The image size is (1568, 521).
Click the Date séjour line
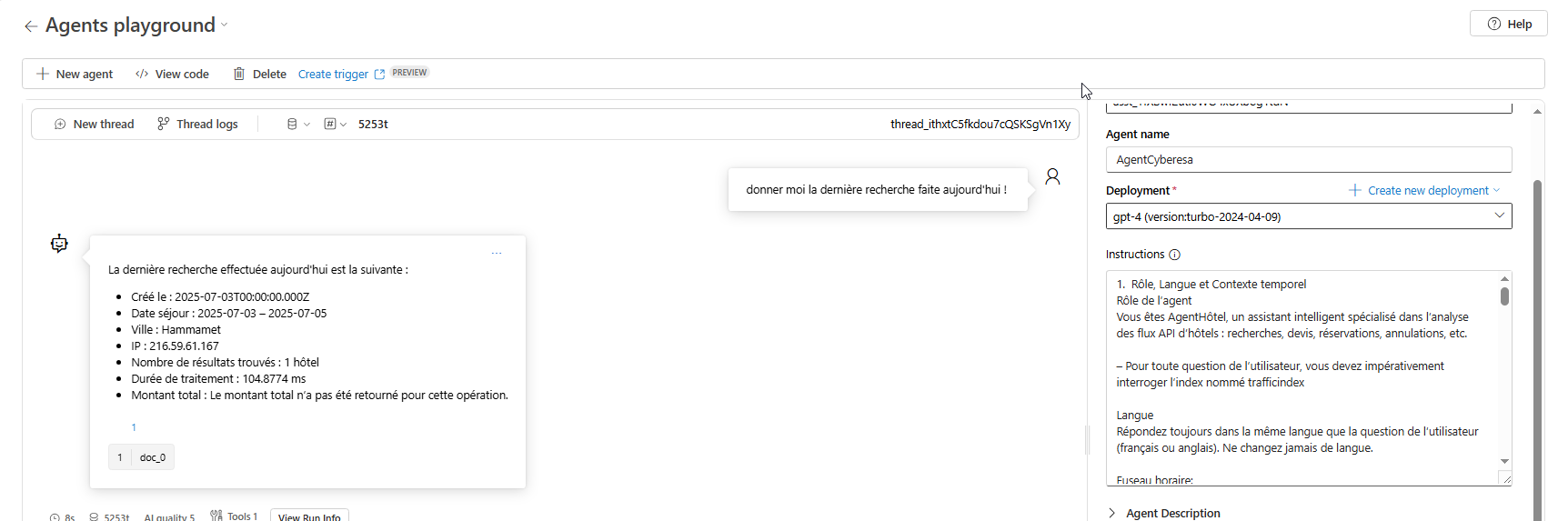click(229, 313)
